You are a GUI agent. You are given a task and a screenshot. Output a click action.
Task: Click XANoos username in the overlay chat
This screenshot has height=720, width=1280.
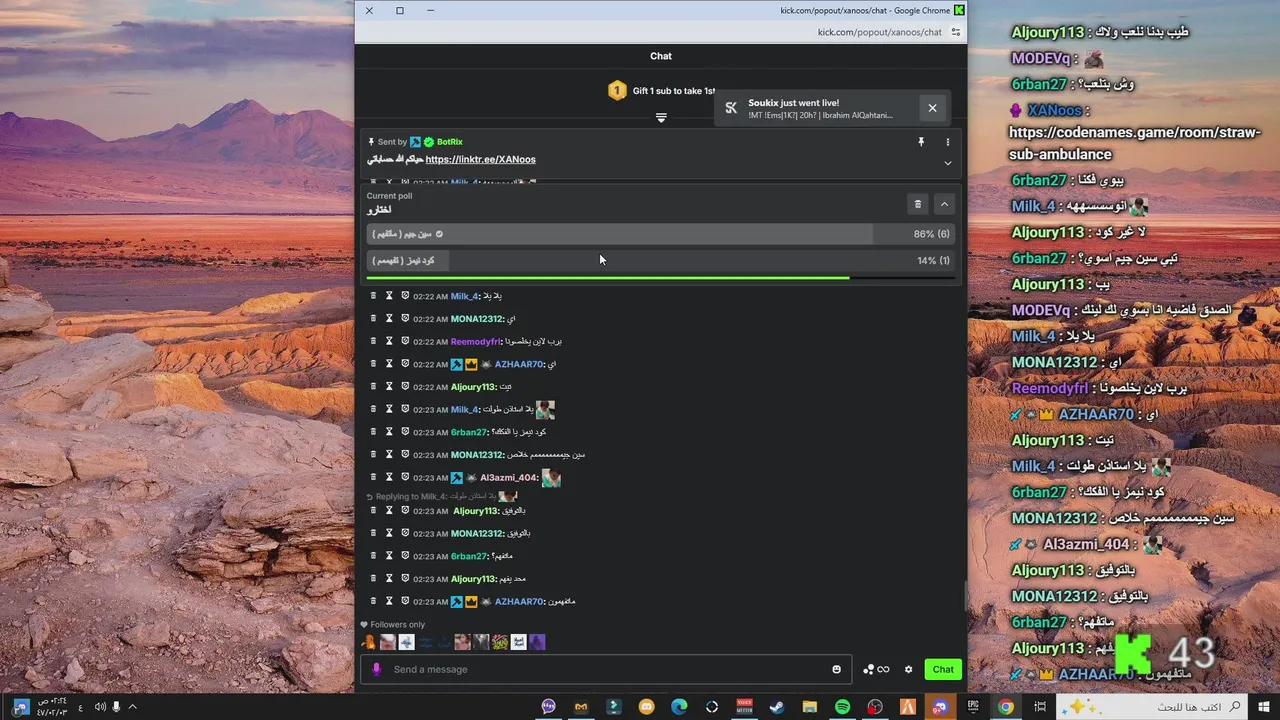[x=1053, y=110]
